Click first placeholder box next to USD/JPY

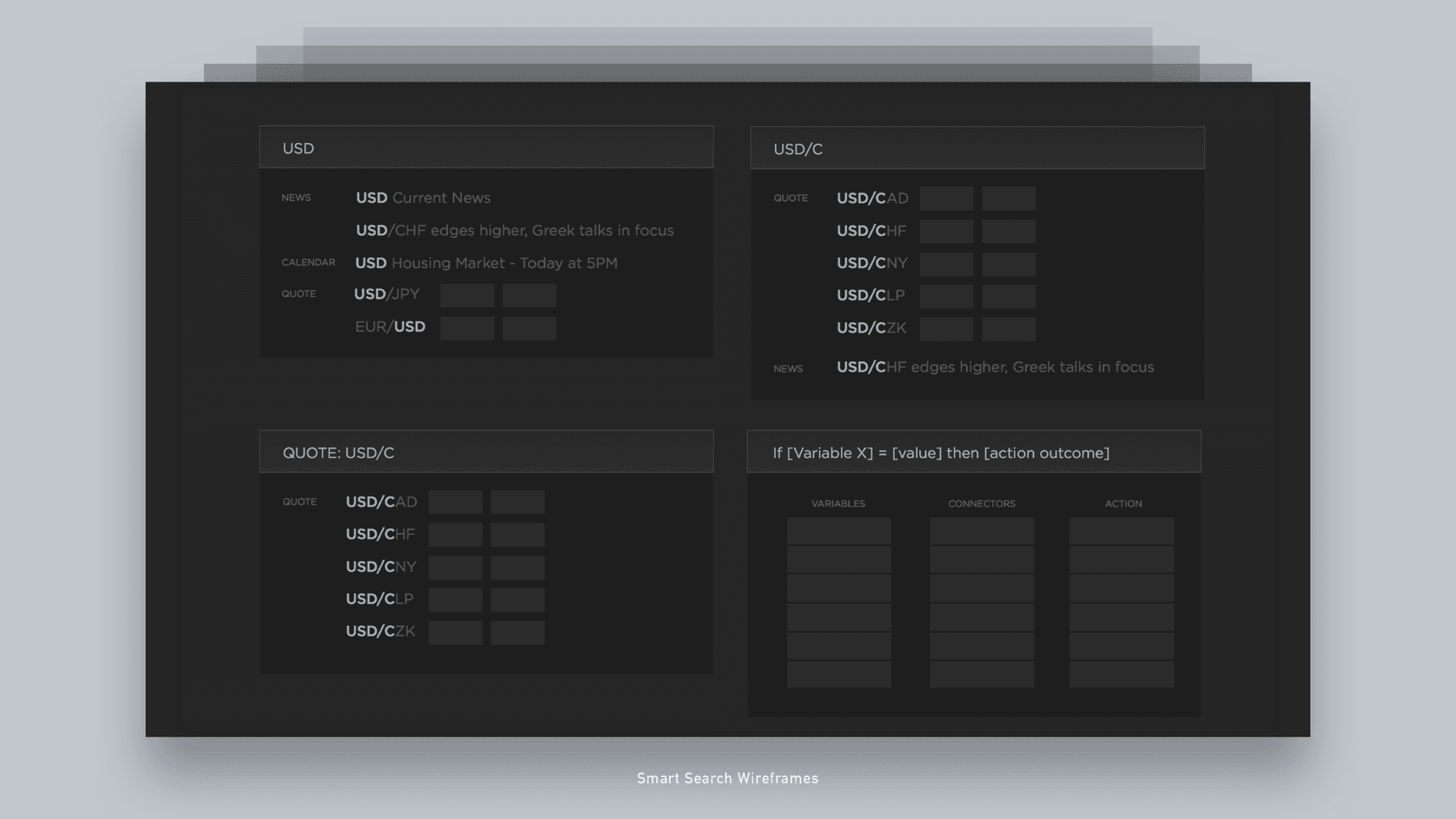pos(467,295)
